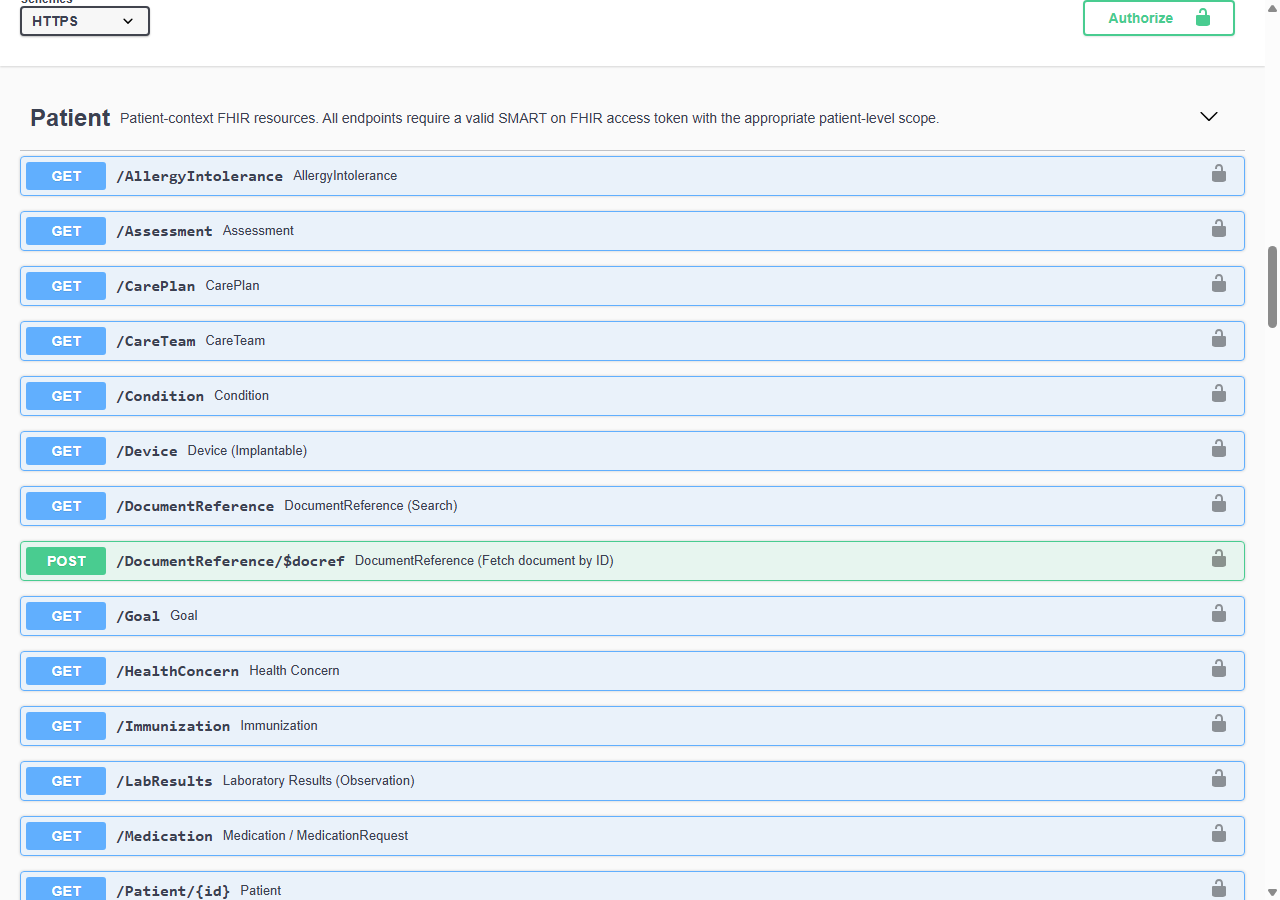
Task: Click the padlock on the LabResults endpoint
Action: click(1219, 778)
